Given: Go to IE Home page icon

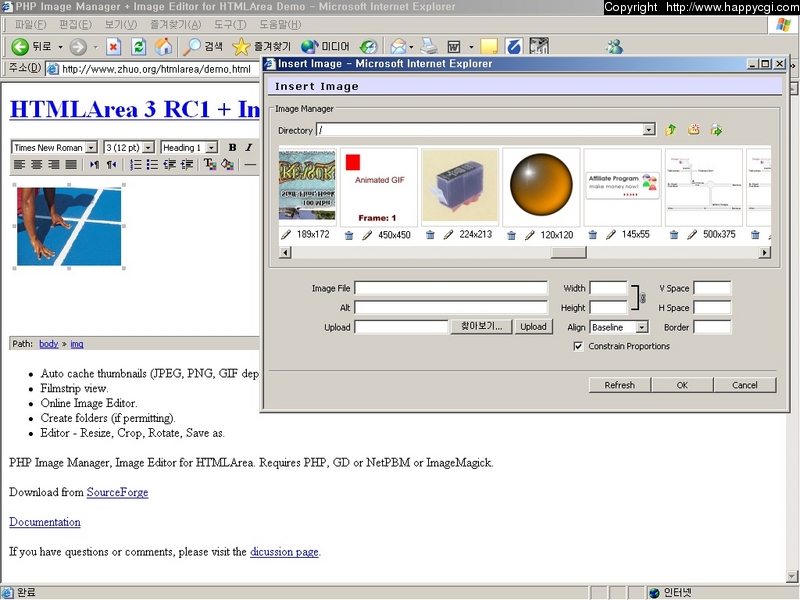Looking at the screenshot, I should (163, 47).
